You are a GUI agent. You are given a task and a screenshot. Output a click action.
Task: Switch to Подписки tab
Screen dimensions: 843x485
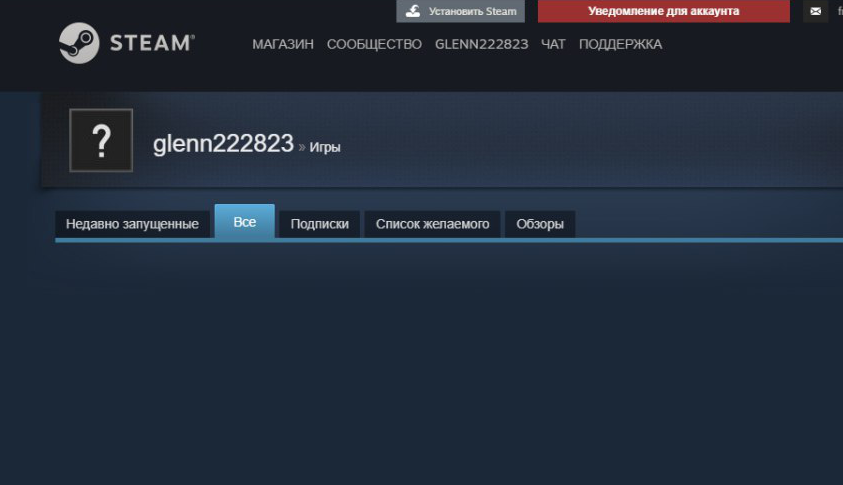click(319, 224)
